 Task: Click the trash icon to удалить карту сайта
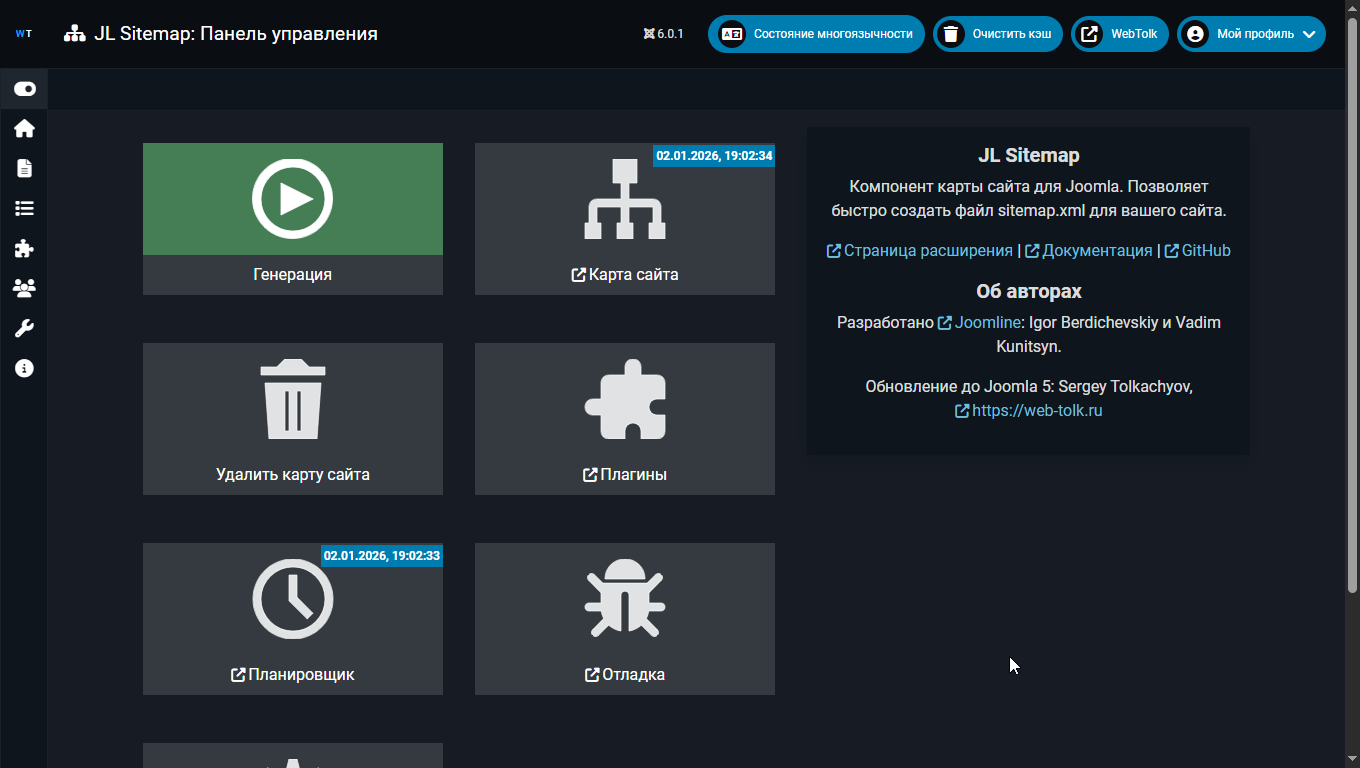[x=292, y=398]
